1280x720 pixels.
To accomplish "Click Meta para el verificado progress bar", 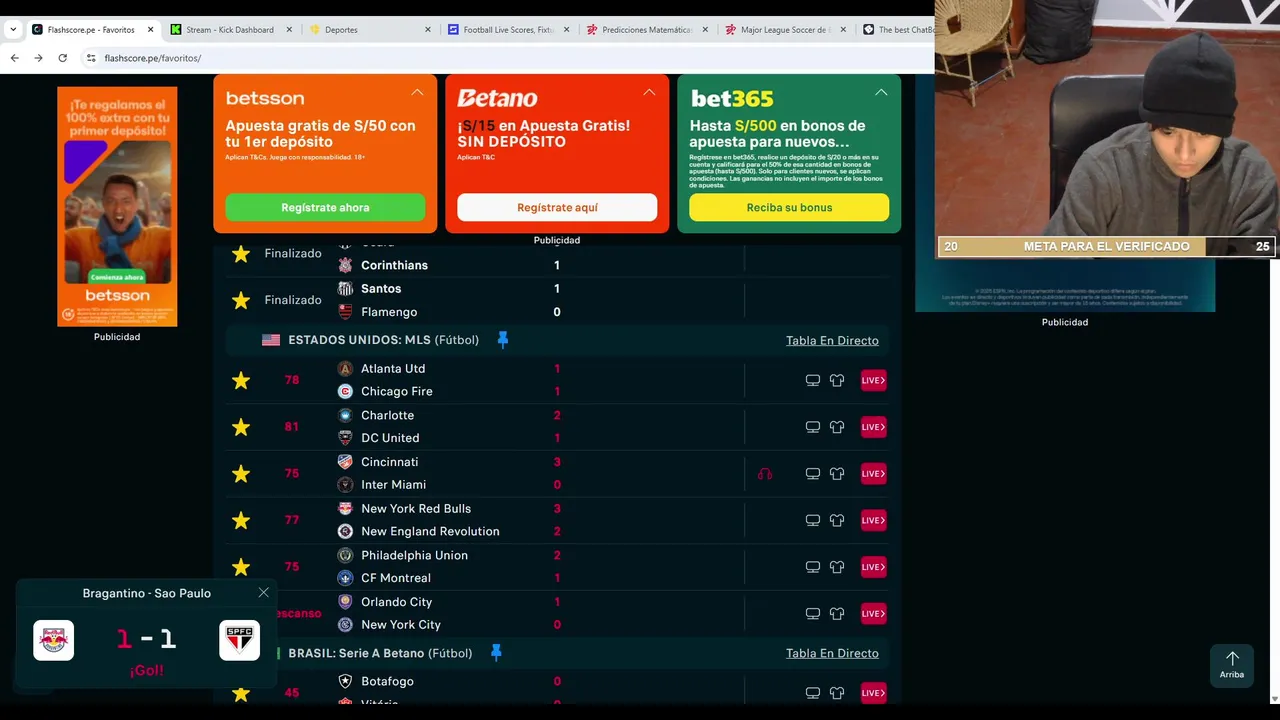I will coord(1107,246).
